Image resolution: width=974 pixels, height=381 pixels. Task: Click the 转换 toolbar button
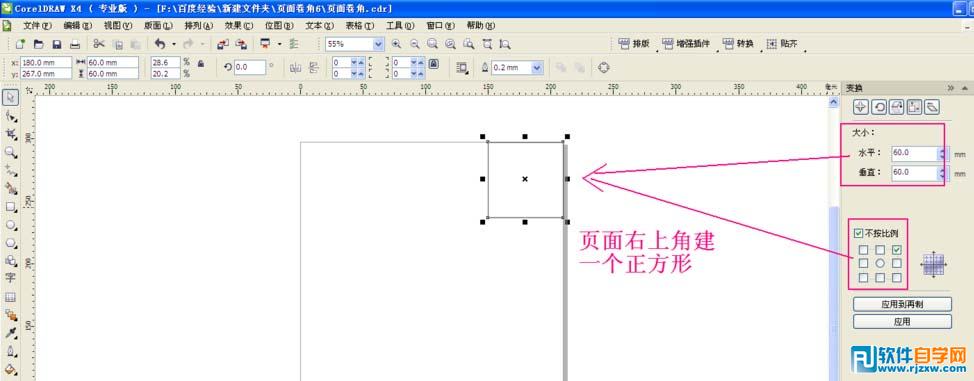(x=738, y=44)
